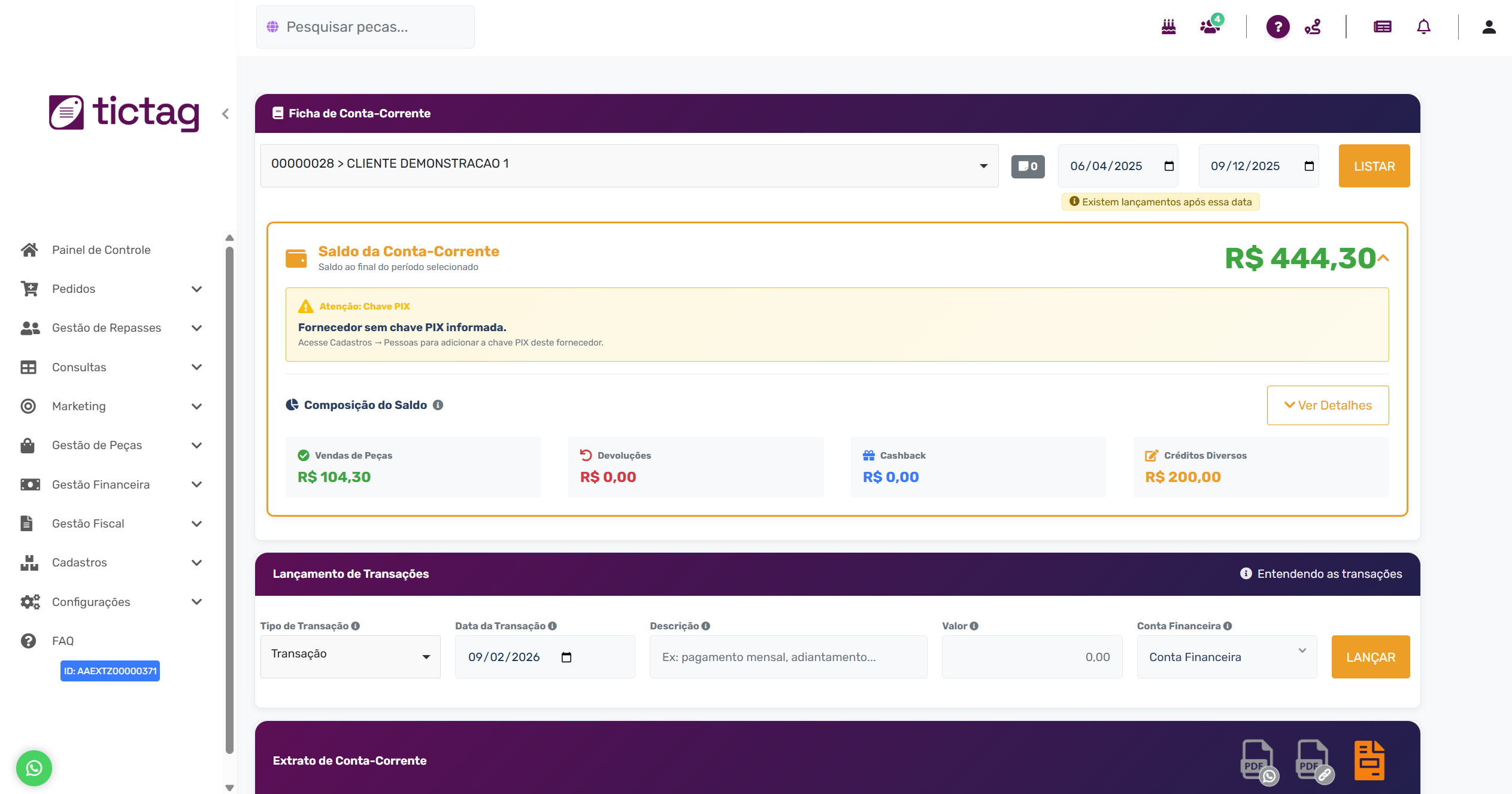Click the purple help question mark icon
This screenshot has height=794, width=1512.
coord(1277,27)
